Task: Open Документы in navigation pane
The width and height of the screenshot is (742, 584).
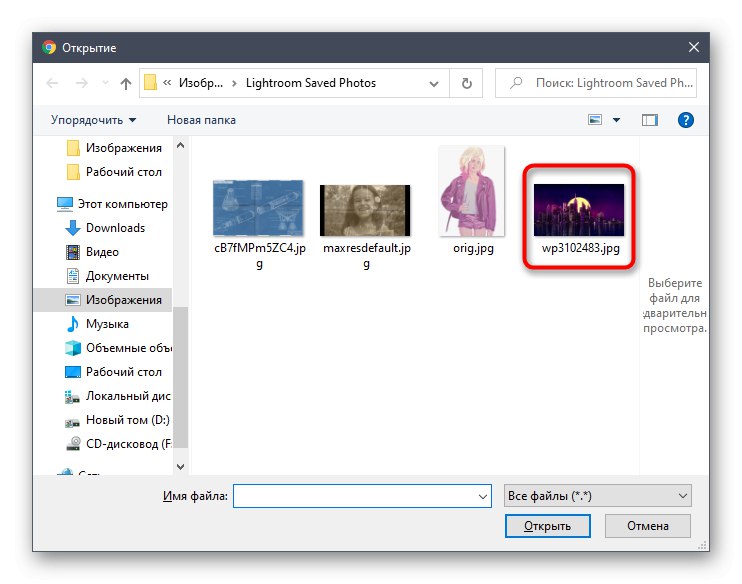Action: click(107, 276)
